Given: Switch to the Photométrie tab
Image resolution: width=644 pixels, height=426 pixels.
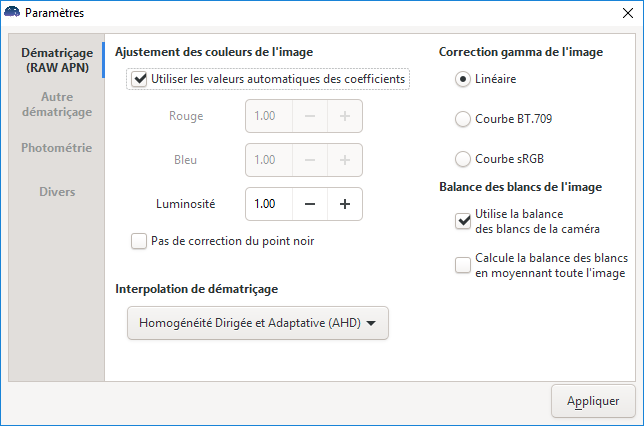Looking at the screenshot, I should pos(56,148).
